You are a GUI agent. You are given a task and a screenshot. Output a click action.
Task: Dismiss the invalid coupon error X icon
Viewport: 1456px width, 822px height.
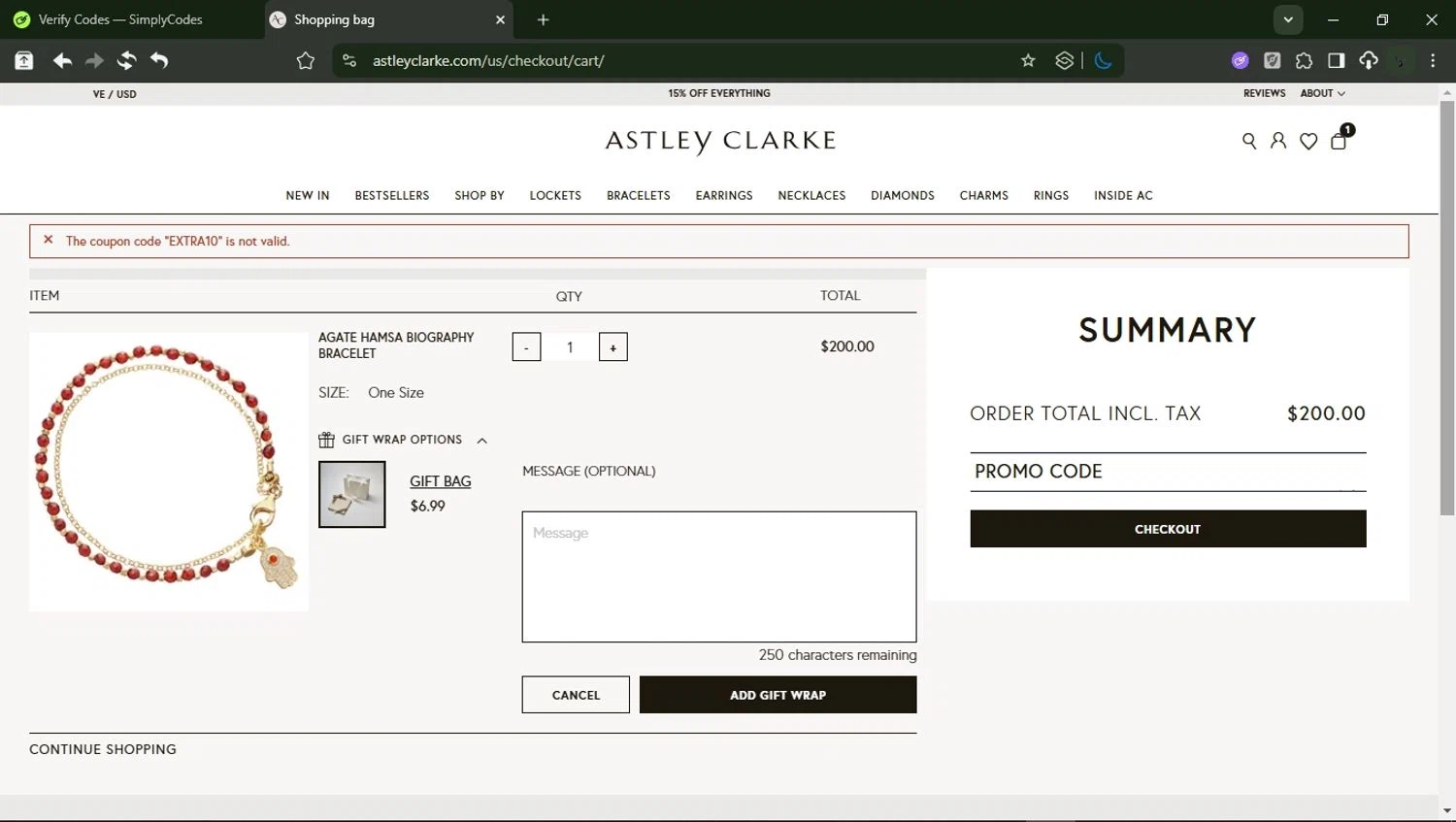click(x=48, y=240)
